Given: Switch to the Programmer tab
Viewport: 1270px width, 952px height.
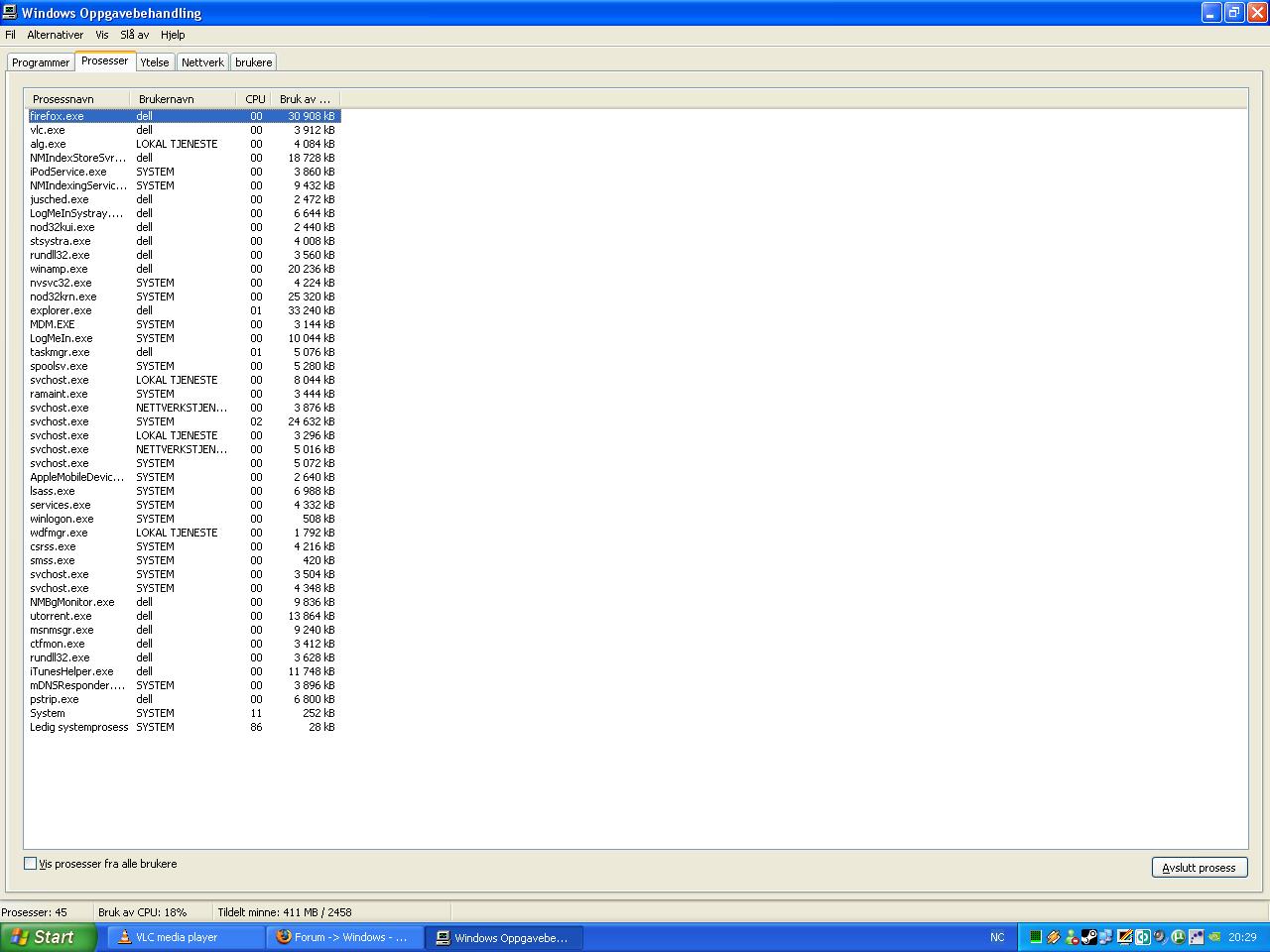Looking at the screenshot, I should coord(41,62).
